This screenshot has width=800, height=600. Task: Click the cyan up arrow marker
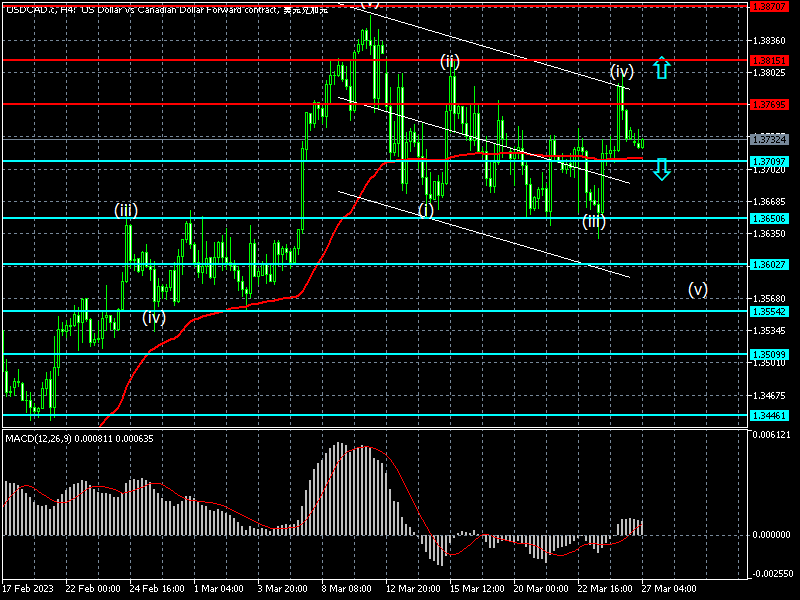(661, 68)
